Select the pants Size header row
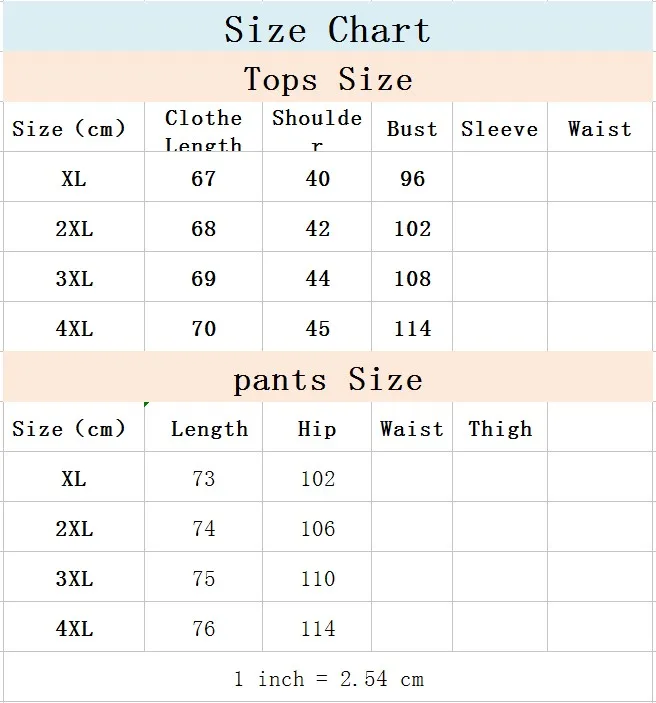Screen dimensions: 656x703 click(x=328, y=377)
